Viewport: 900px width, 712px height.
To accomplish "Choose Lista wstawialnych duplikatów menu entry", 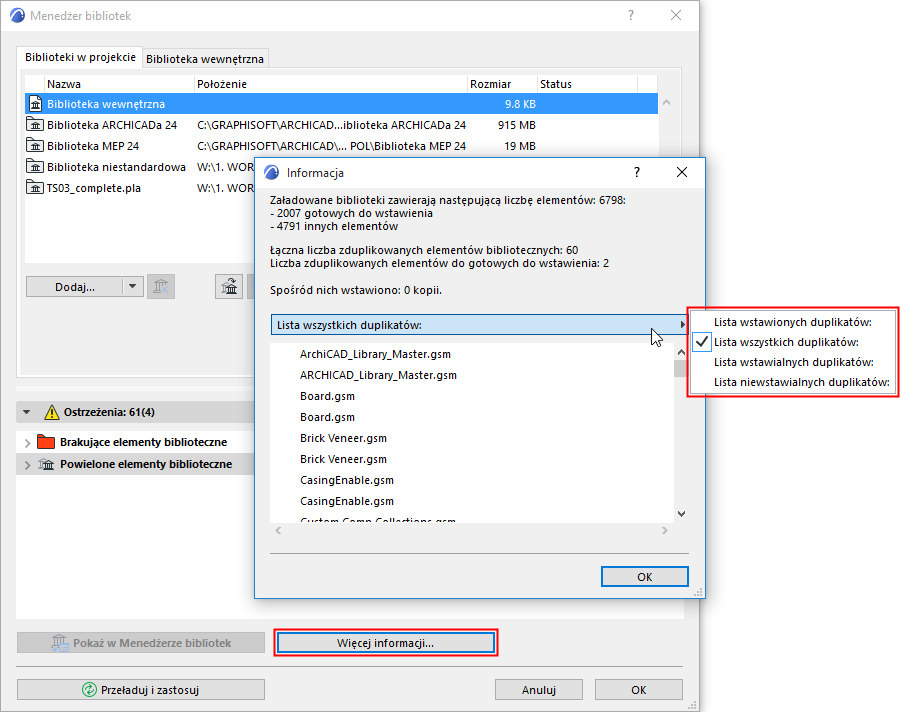I will [793, 362].
